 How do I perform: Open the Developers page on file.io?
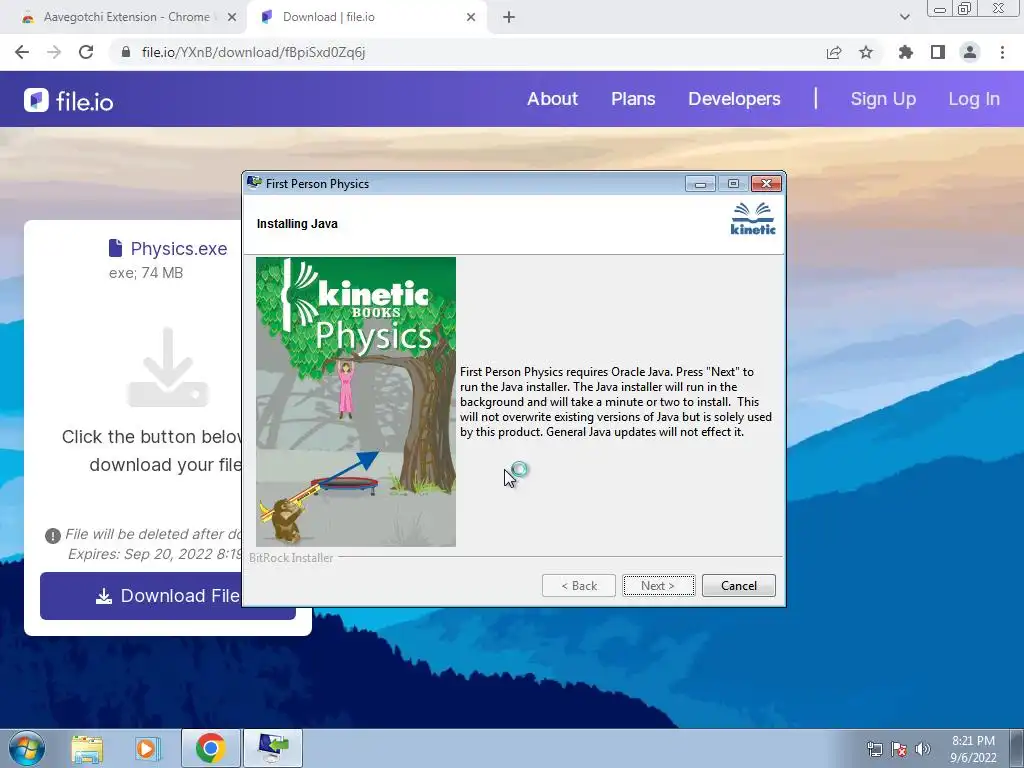[x=734, y=99]
